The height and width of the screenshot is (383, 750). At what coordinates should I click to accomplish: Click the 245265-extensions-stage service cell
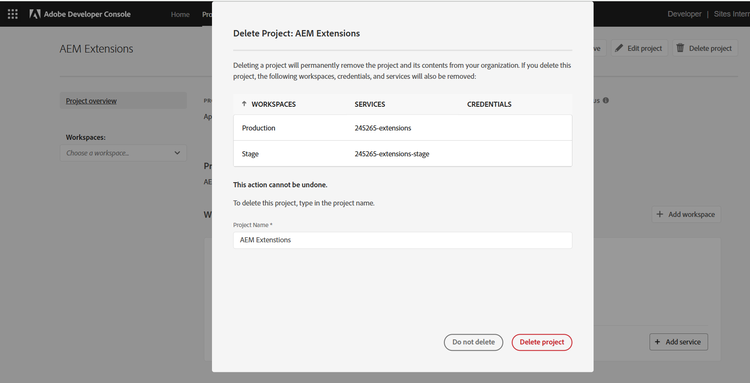(392, 154)
